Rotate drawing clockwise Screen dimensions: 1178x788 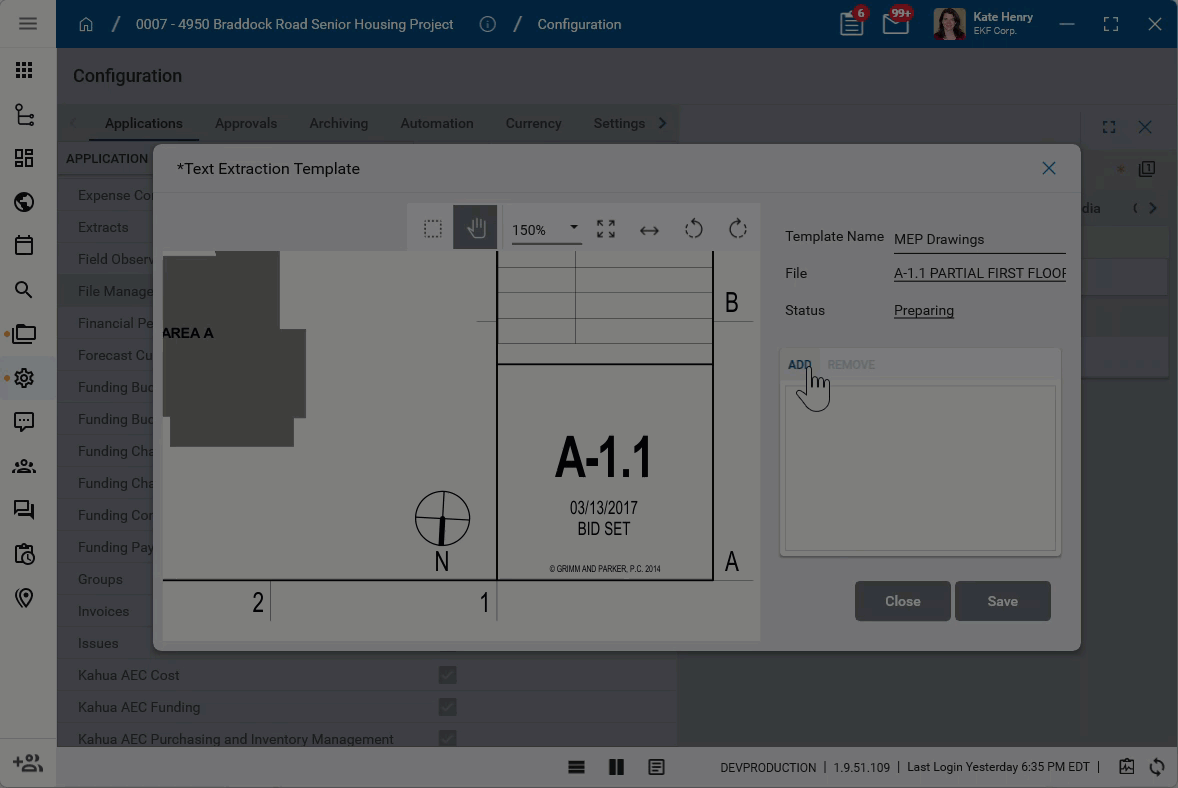738,229
